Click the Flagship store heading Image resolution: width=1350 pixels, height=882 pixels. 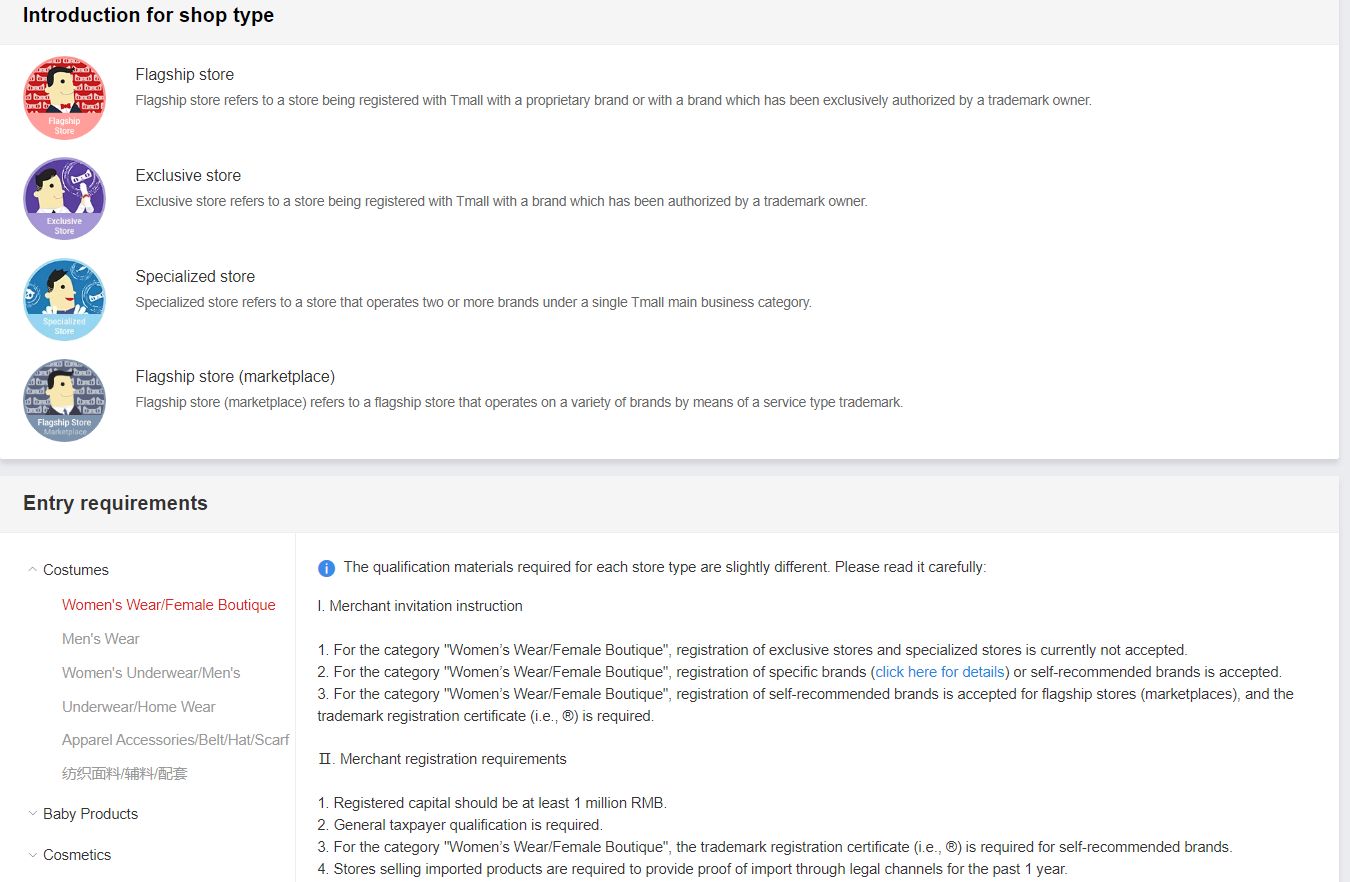(185, 75)
